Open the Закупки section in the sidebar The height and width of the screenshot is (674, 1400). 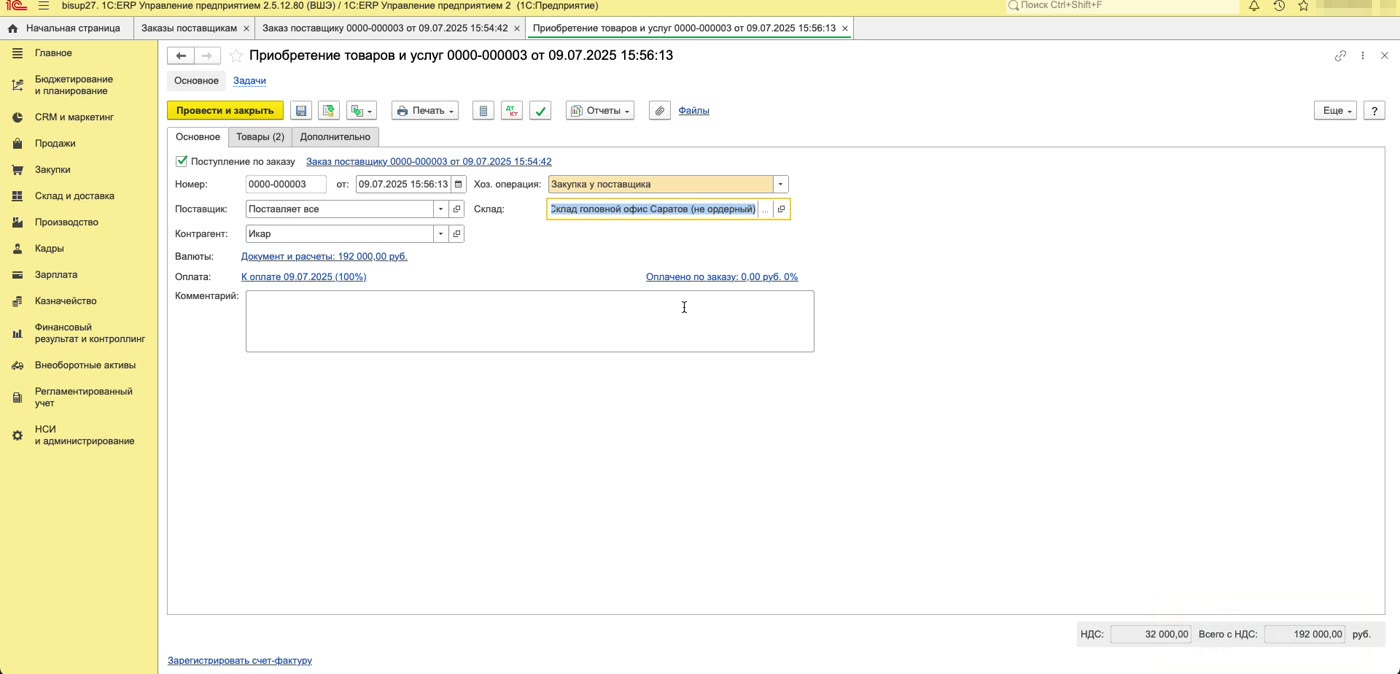point(53,170)
